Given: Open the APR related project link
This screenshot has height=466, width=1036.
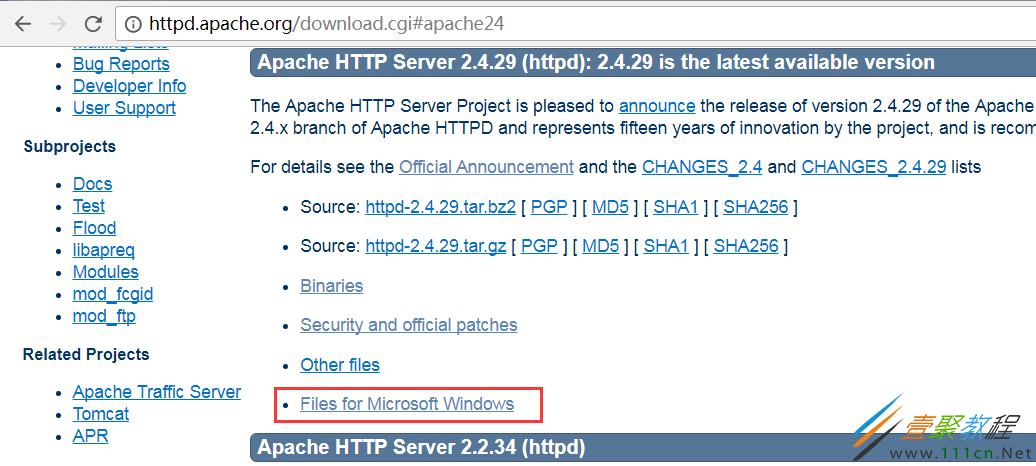Looking at the screenshot, I should coord(91,436).
